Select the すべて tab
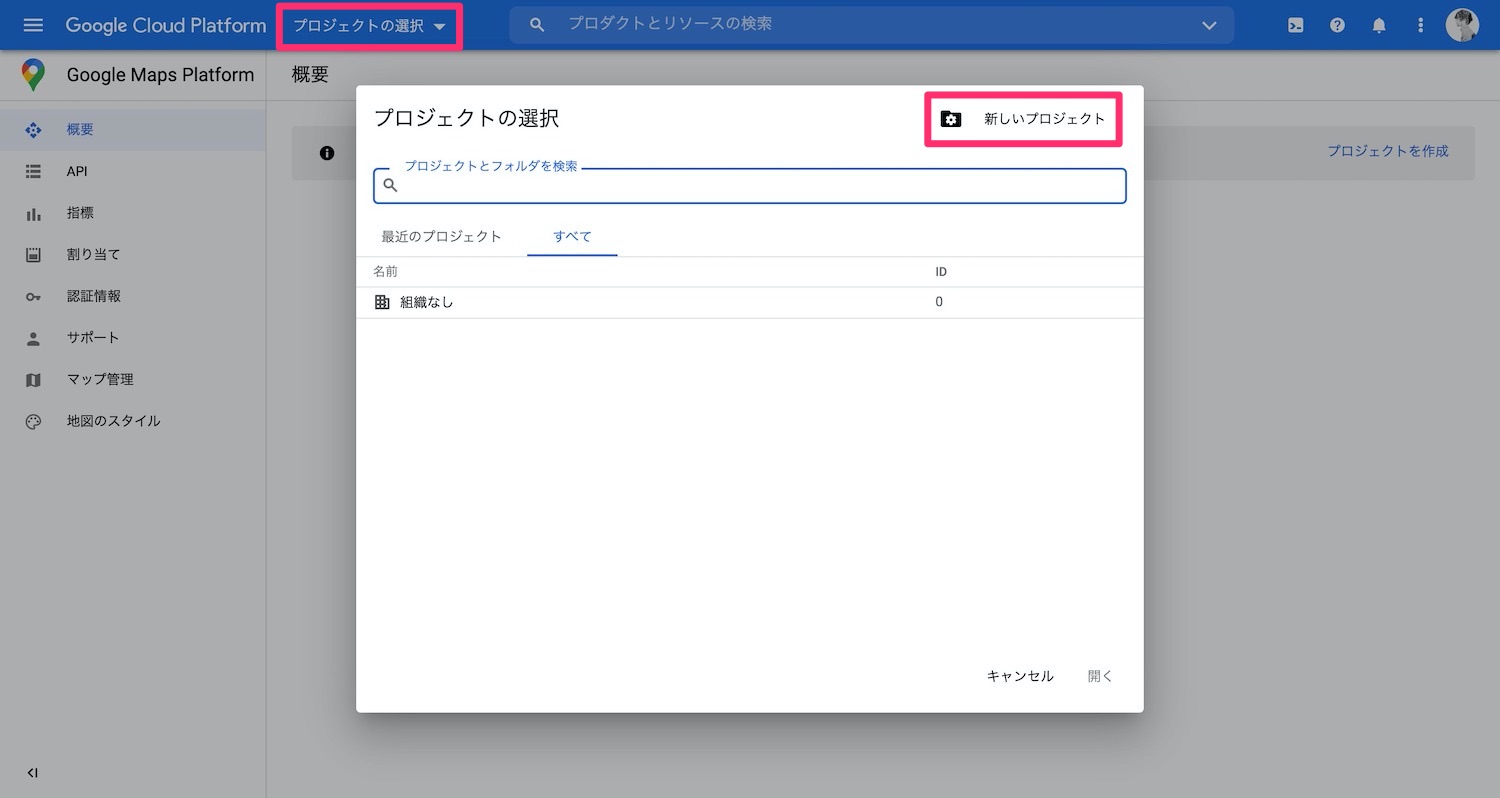 [x=571, y=236]
